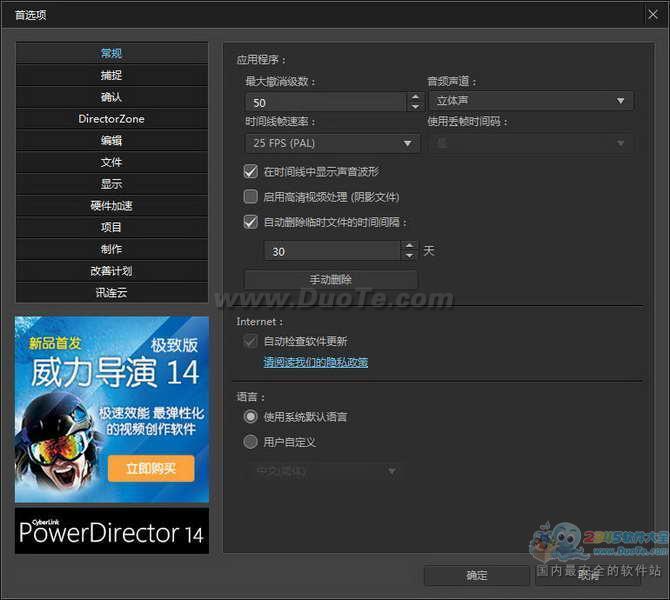
Task: Open the 项目 preferences category
Action: [x=112, y=227]
